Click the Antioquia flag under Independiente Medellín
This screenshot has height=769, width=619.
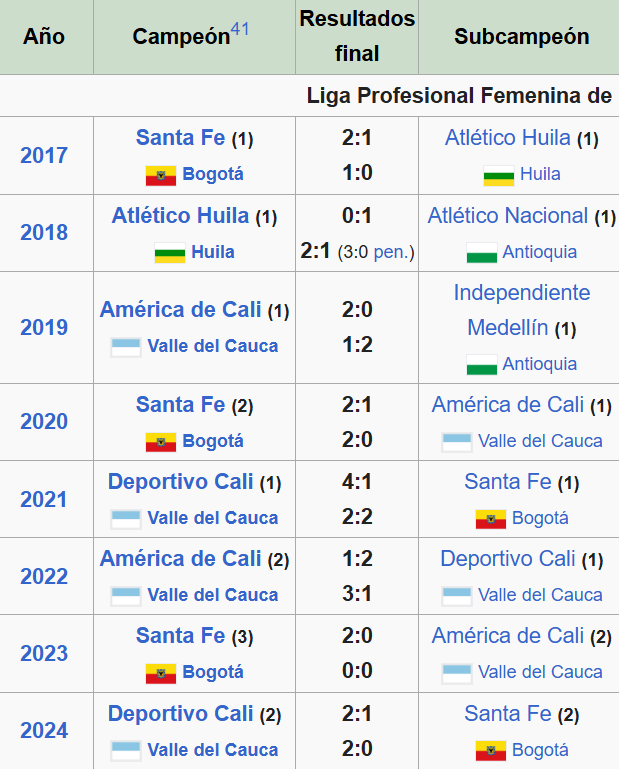(482, 365)
